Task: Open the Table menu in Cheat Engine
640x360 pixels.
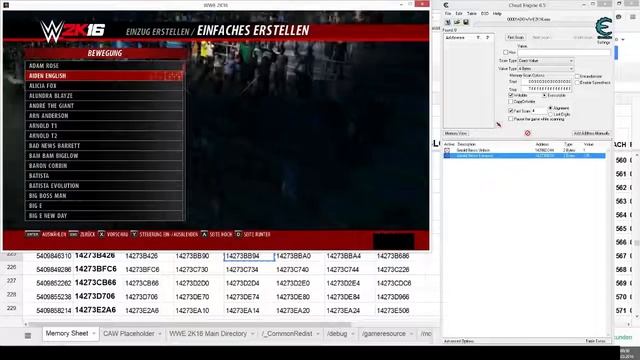Action: [x=471, y=13]
